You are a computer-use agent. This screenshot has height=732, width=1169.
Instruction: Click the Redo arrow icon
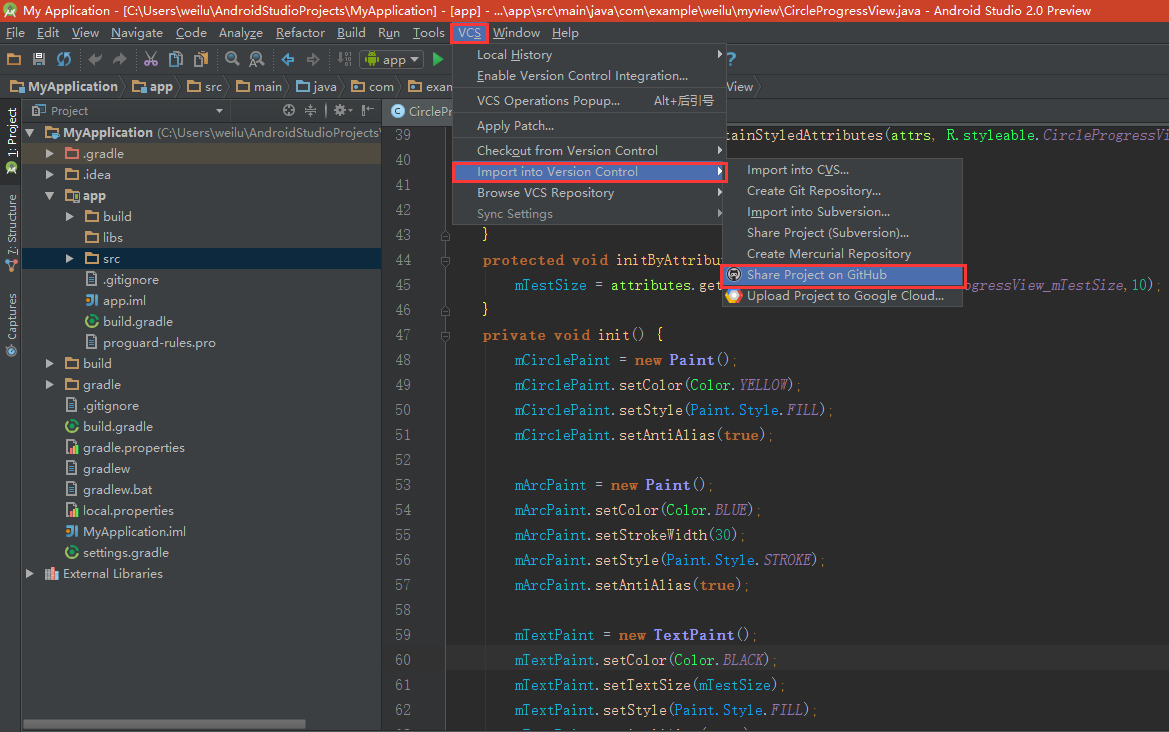(119, 59)
